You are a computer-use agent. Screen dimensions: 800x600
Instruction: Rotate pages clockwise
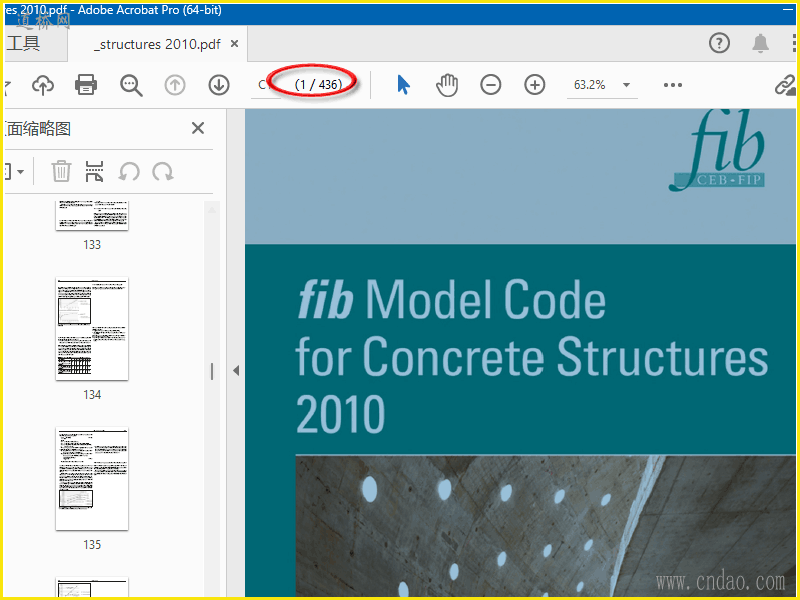pyautogui.click(x=163, y=171)
